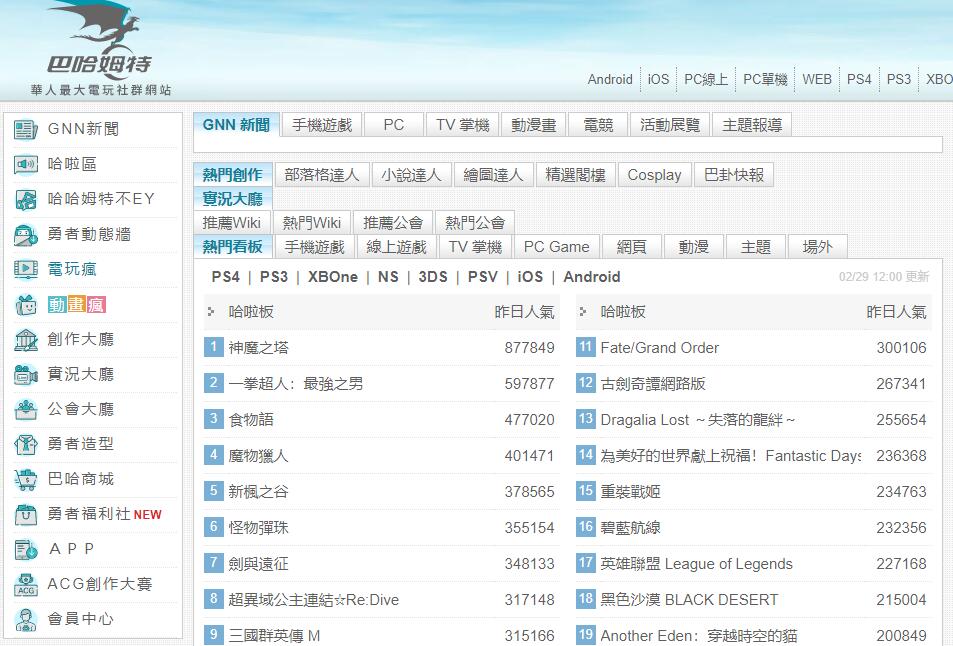
Task: Click the 勇者動態牆 sidebar icon
Action: [x=26, y=235]
